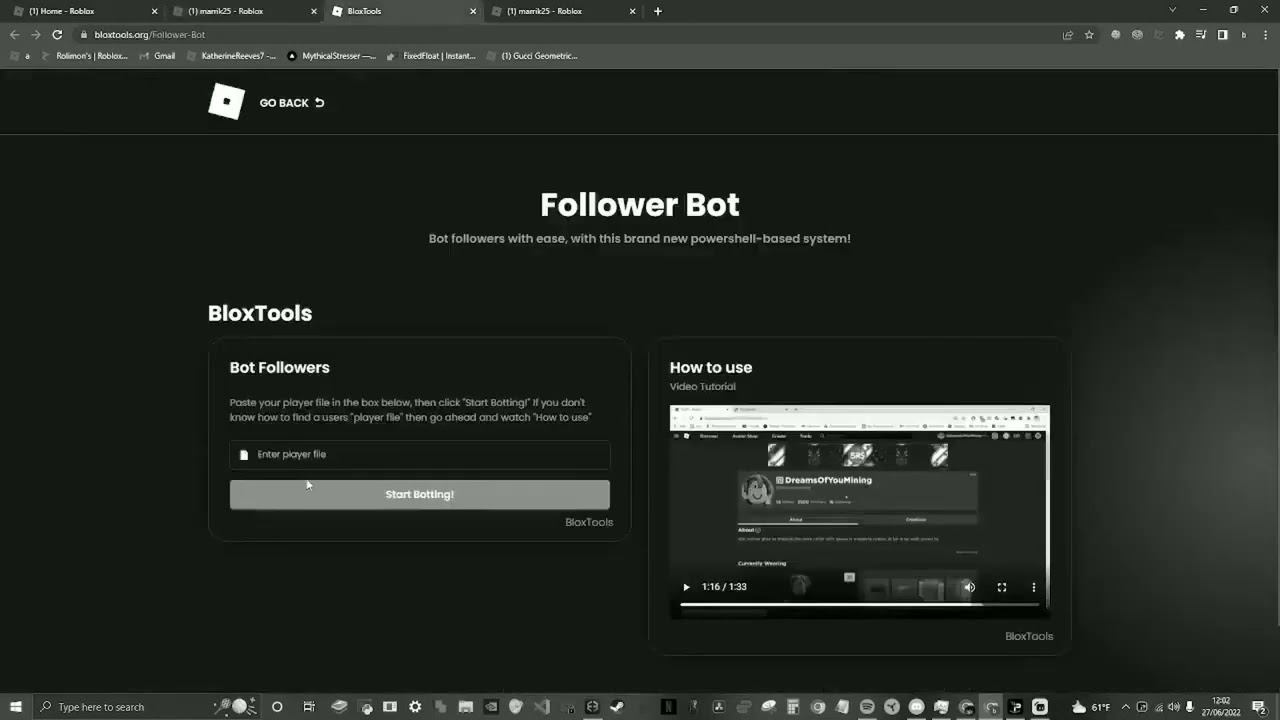Viewport: 1280px width, 720px height.
Task: Open Steam from the taskbar
Action: point(617,707)
